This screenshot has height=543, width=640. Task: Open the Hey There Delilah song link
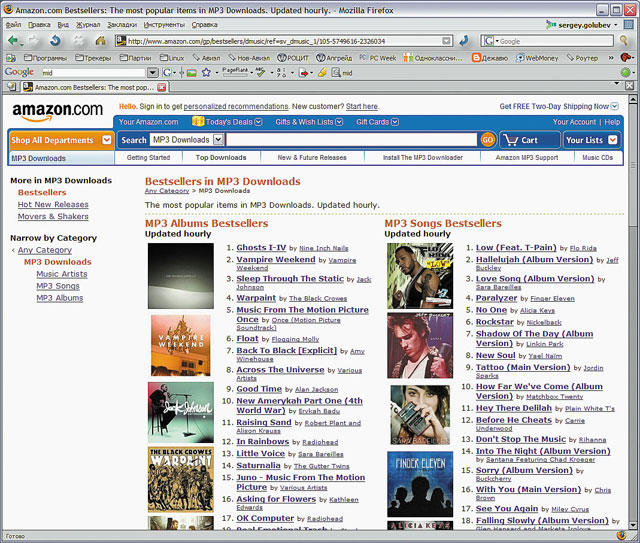pos(513,408)
